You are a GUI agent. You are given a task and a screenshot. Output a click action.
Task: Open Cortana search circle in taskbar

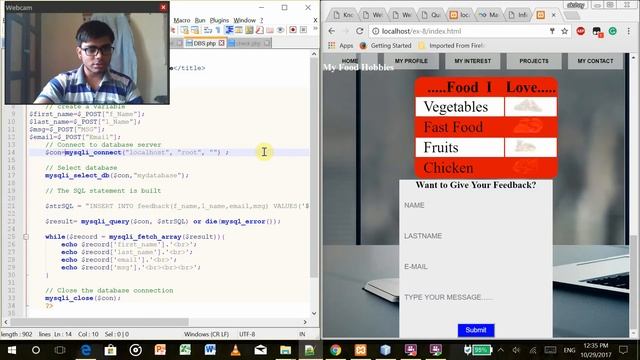pyautogui.click(x=36, y=350)
